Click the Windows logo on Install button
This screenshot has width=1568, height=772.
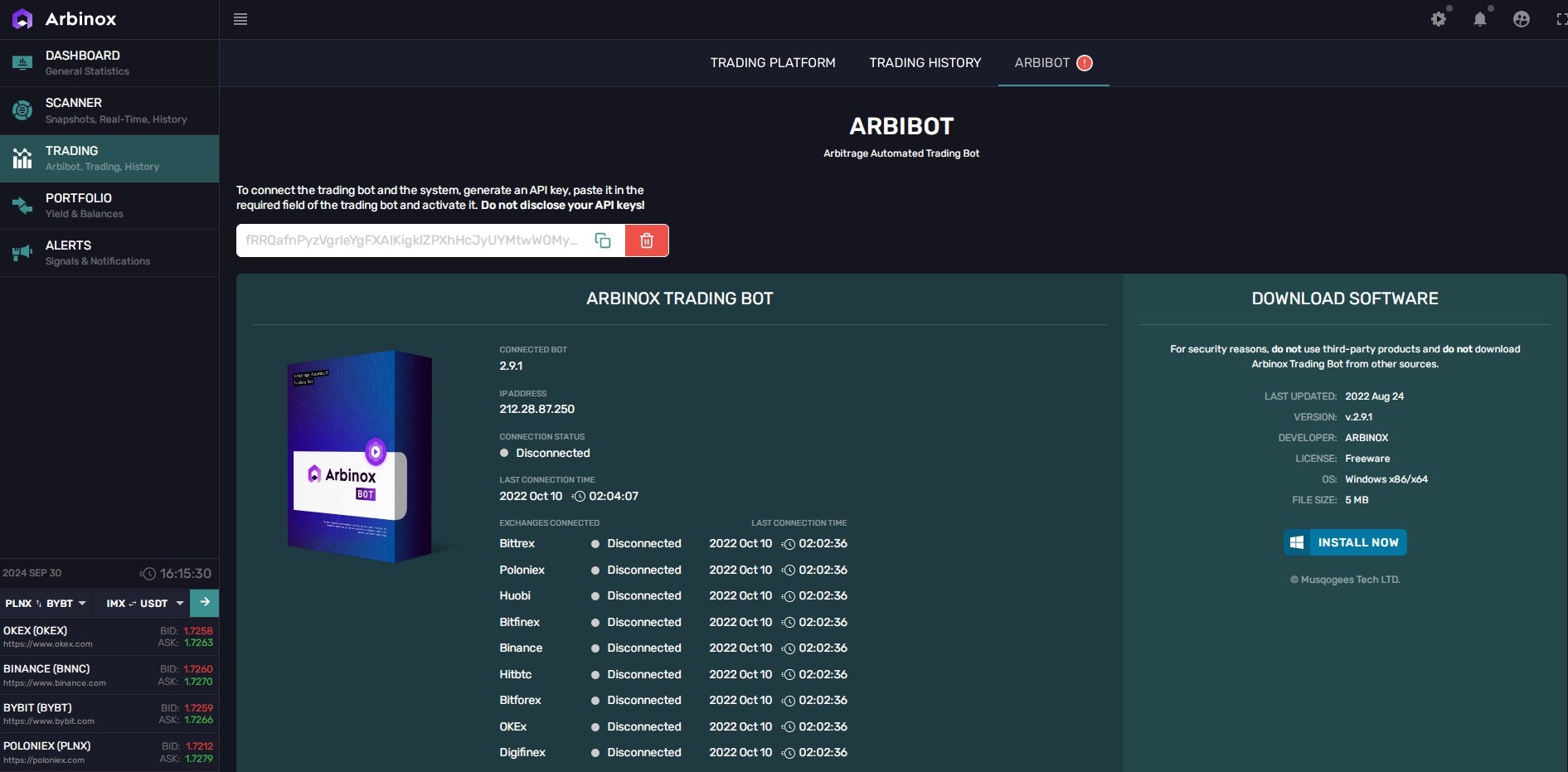1297,542
